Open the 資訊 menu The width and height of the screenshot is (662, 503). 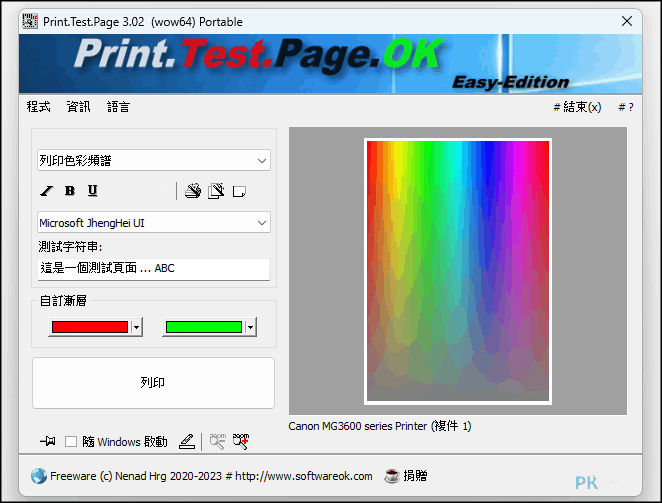(79, 107)
